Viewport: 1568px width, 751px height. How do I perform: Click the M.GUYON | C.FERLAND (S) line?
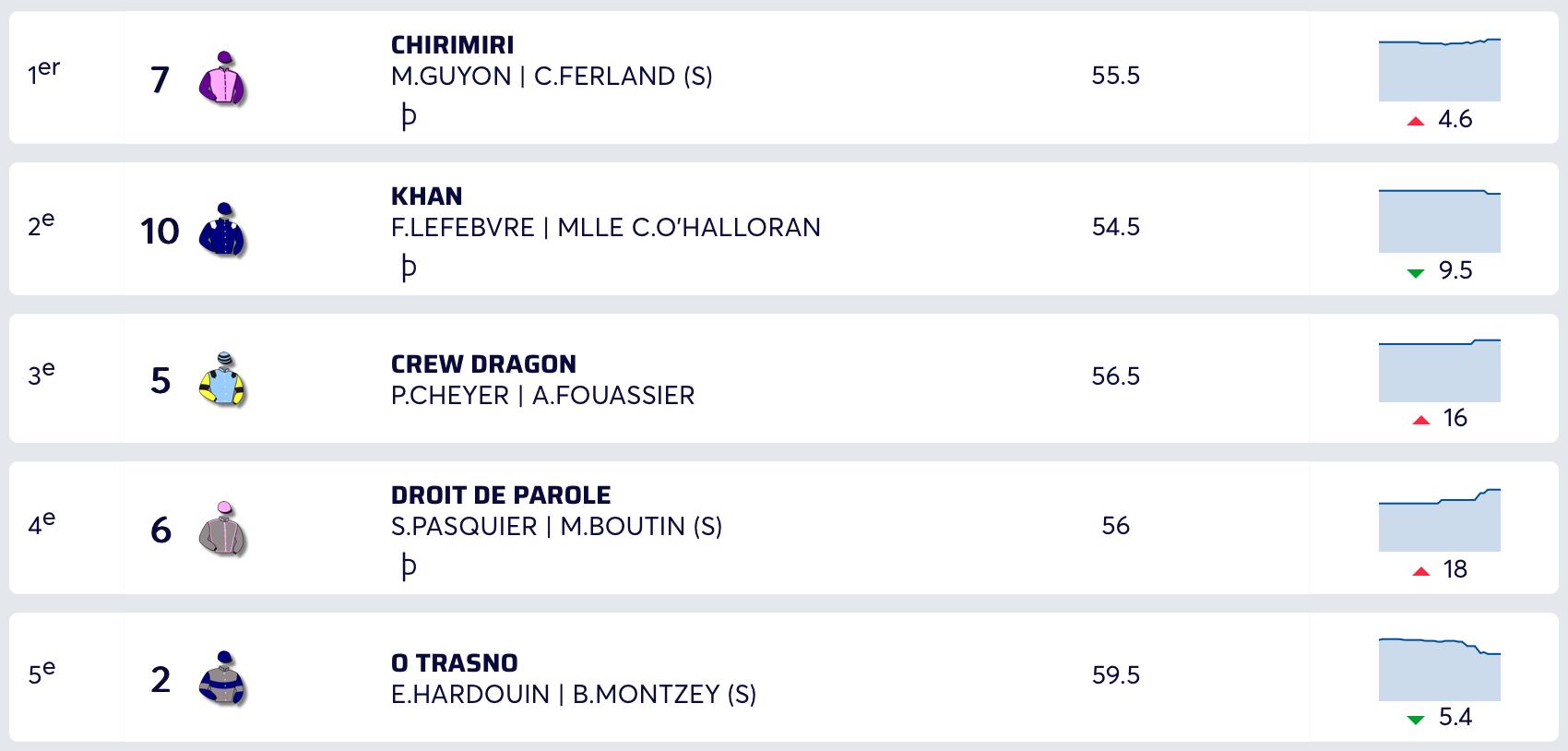pyautogui.click(x=552, y=77)
